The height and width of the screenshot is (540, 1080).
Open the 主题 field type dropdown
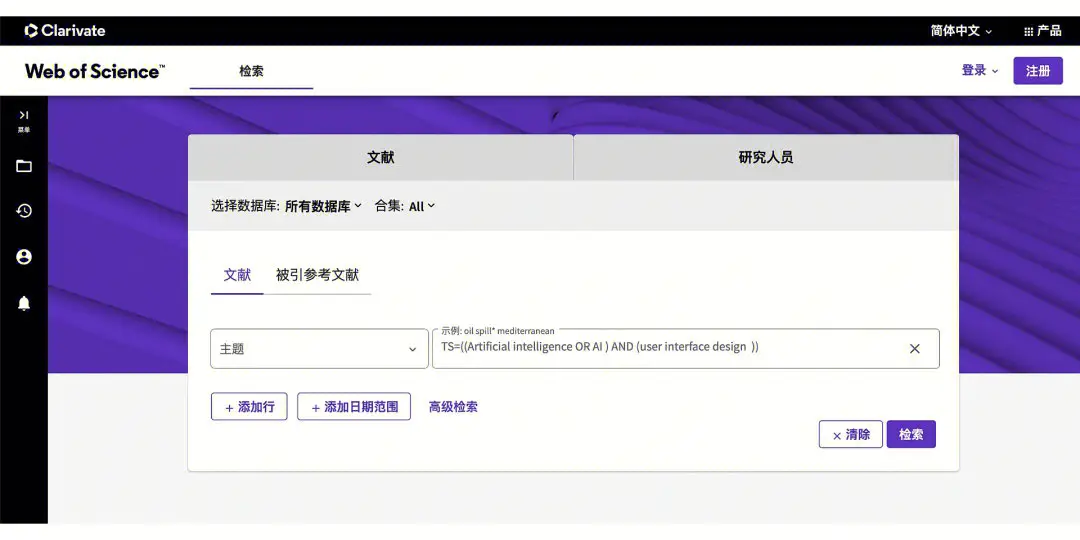point(319,349)
